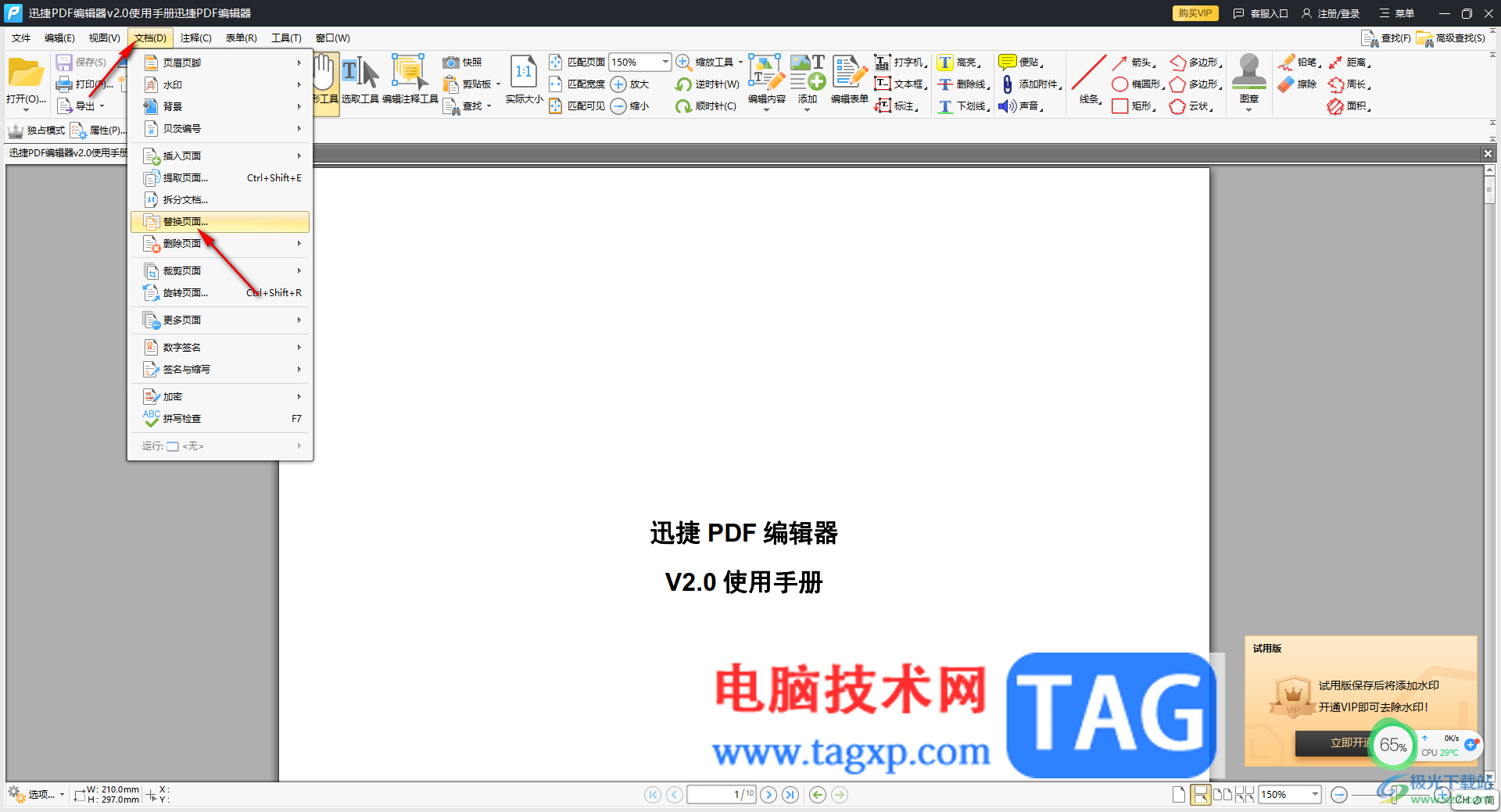
Task: Rotate page 逆时针 counterclockwise
Action: pyautogui.click(x=707, y=84)
